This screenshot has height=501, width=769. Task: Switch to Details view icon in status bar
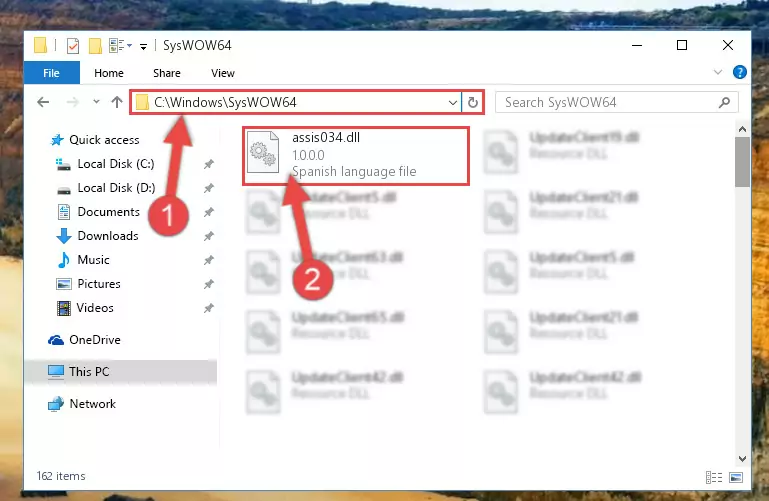tap(714, 477)
